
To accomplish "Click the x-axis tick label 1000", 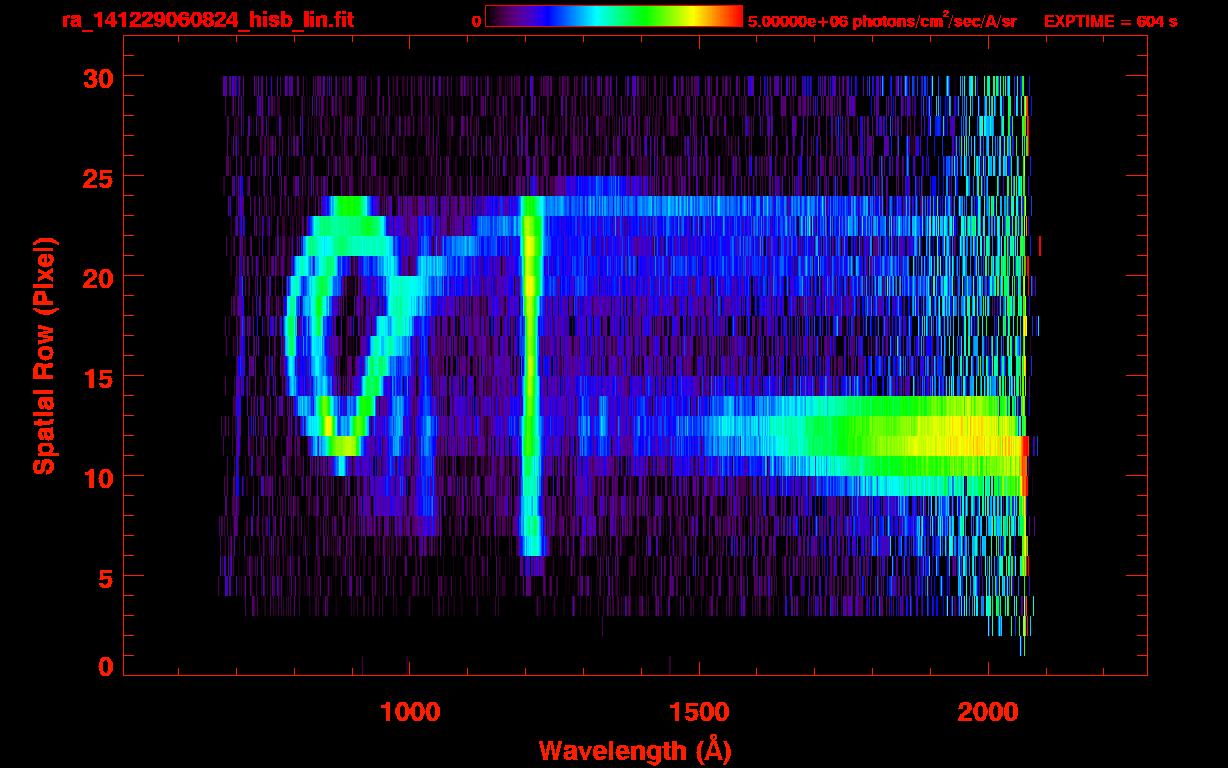I will (x=410, y=712).
